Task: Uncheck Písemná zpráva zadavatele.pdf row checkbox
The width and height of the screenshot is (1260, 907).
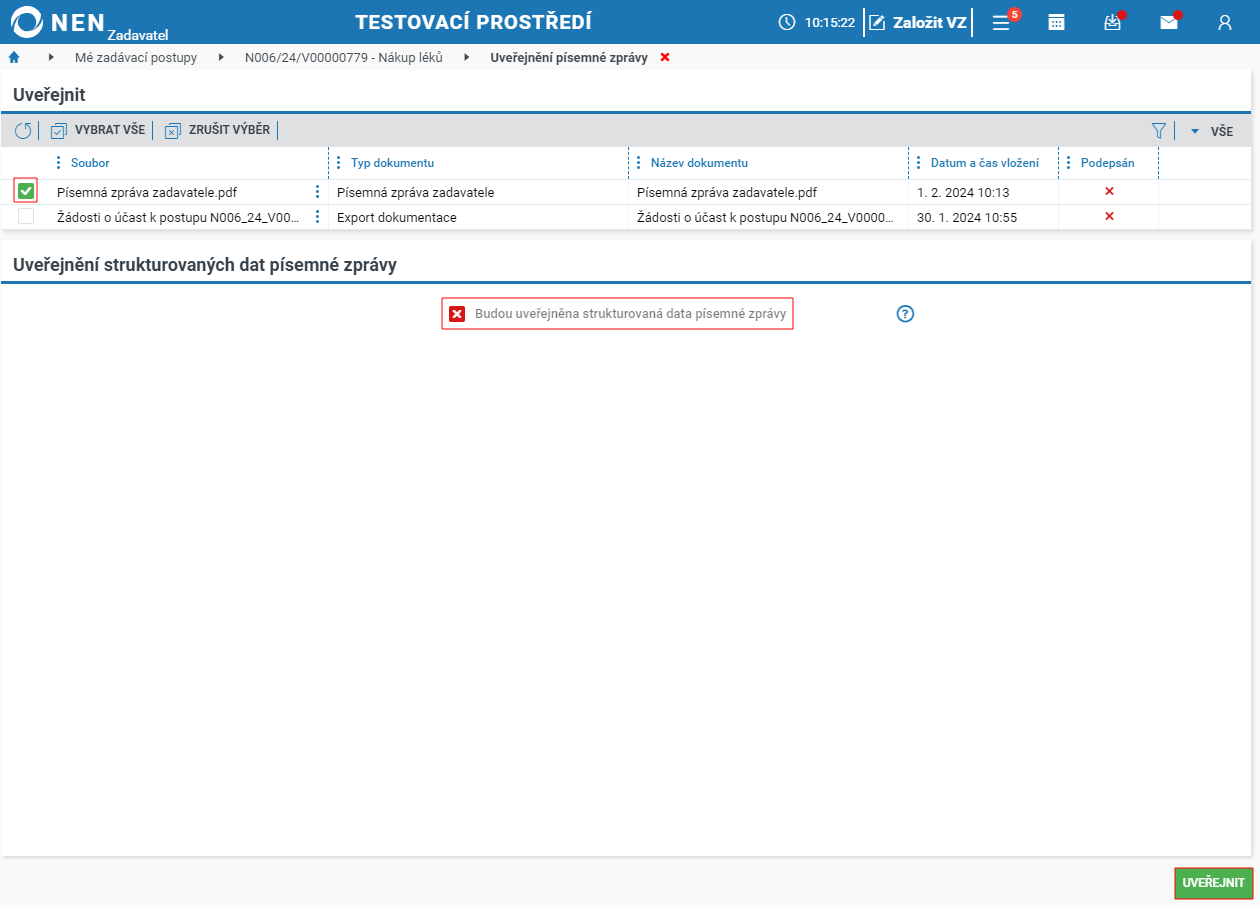Action: tap(26, 191)
